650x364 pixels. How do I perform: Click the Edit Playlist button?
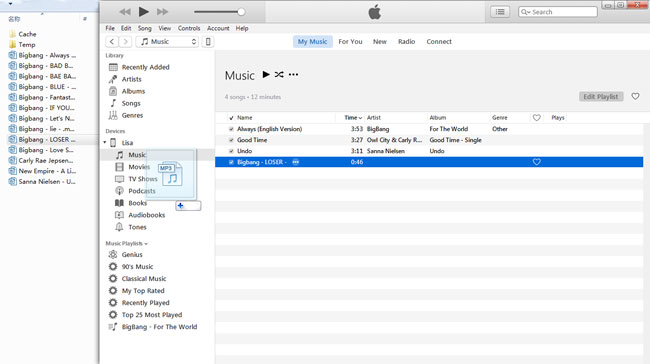click(x=601, y=97)
